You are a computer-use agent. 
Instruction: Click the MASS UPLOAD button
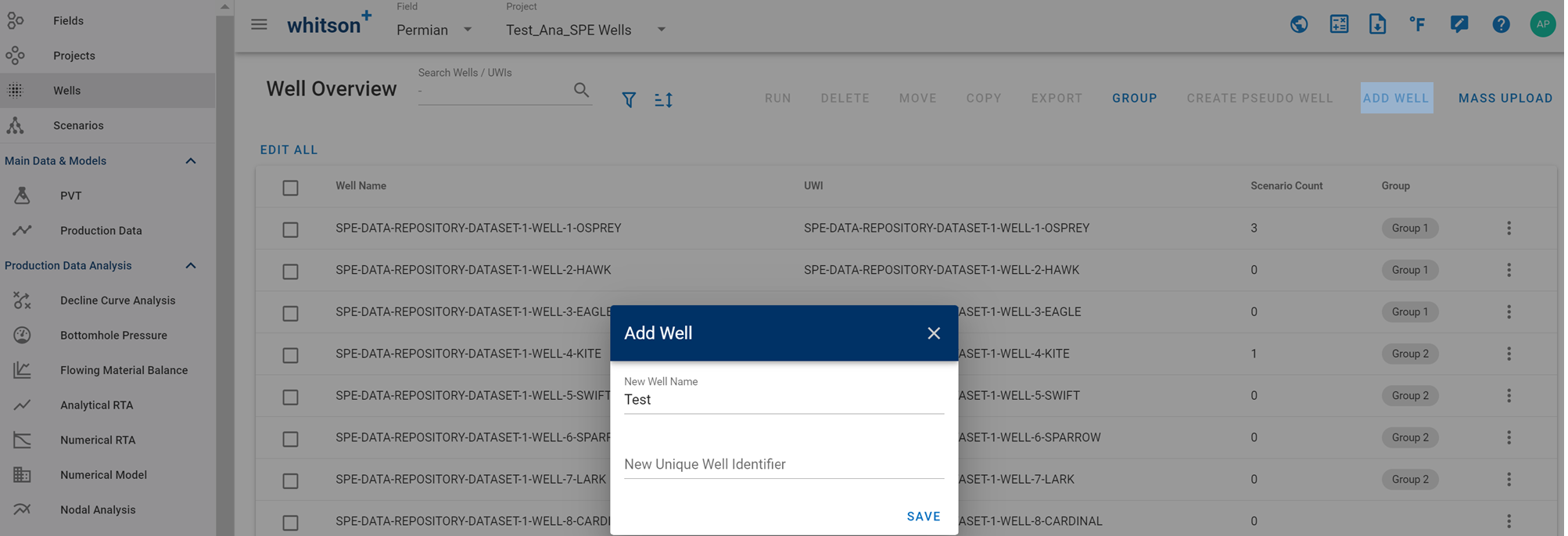[1505, 99]
